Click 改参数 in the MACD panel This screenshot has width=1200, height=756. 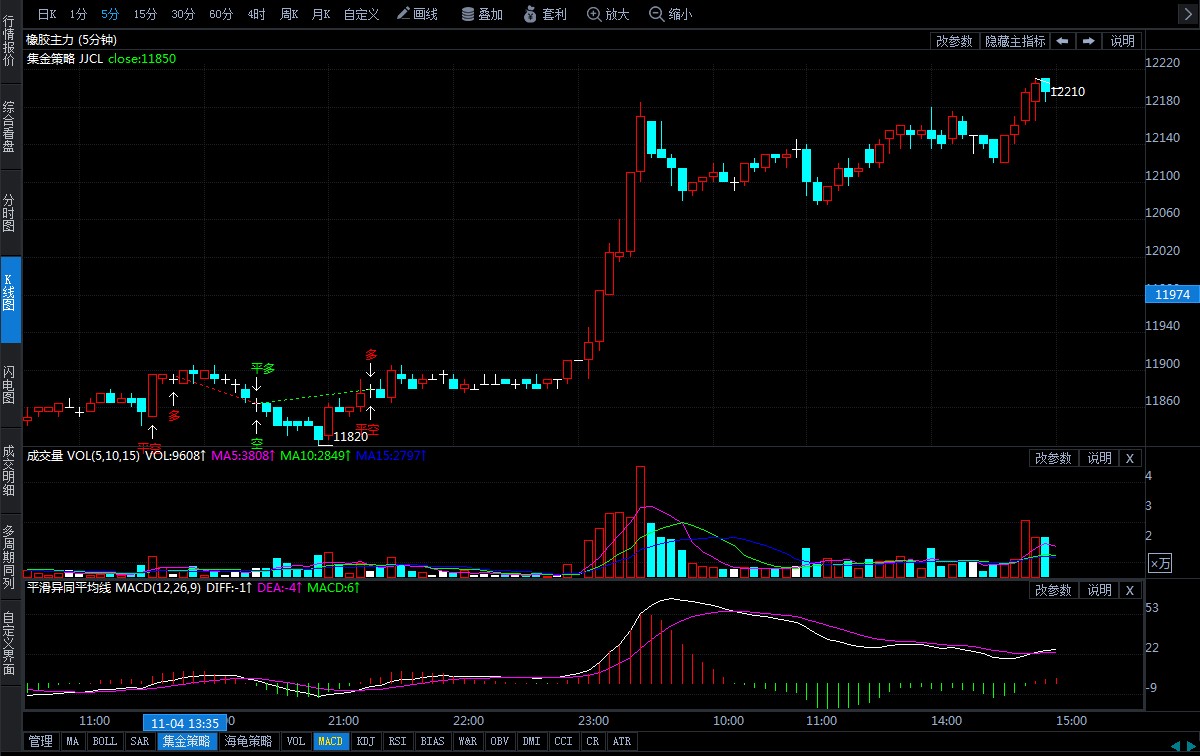(1053, 591)
